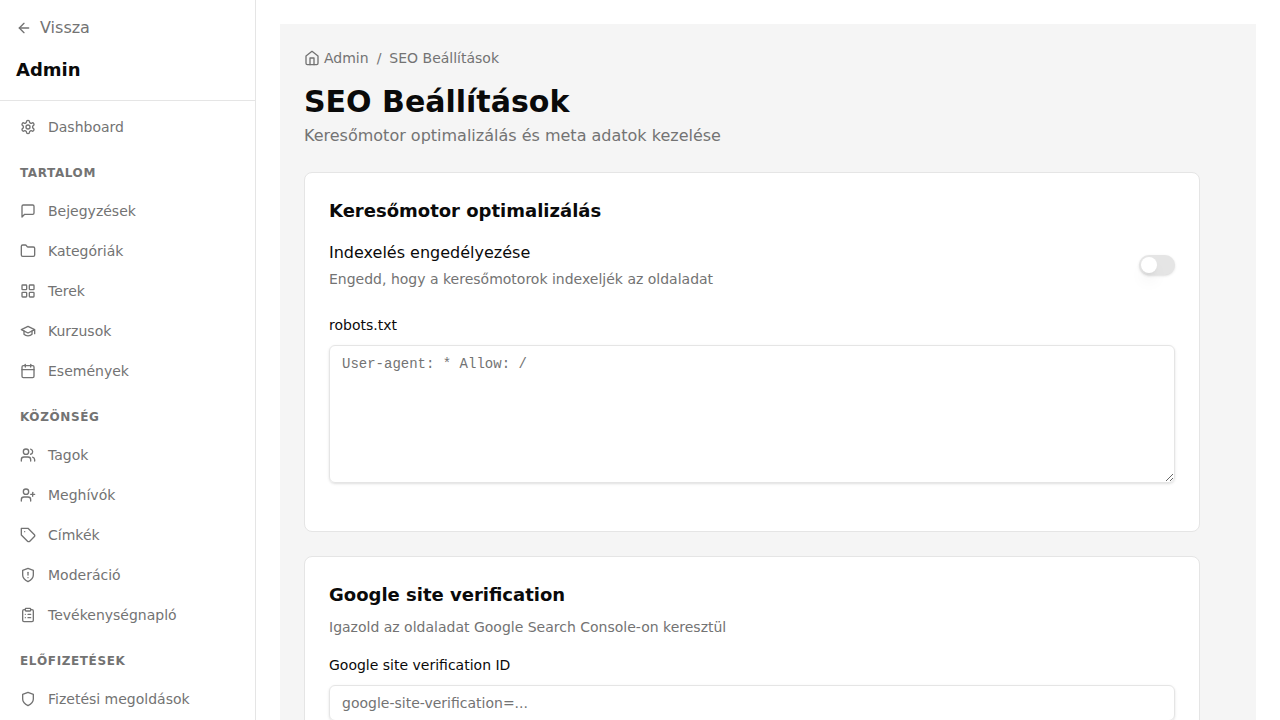This screenshot has height=720, width=1280.
Task: Click inside the robots.txt text area
Action: (x=751, y=413)
